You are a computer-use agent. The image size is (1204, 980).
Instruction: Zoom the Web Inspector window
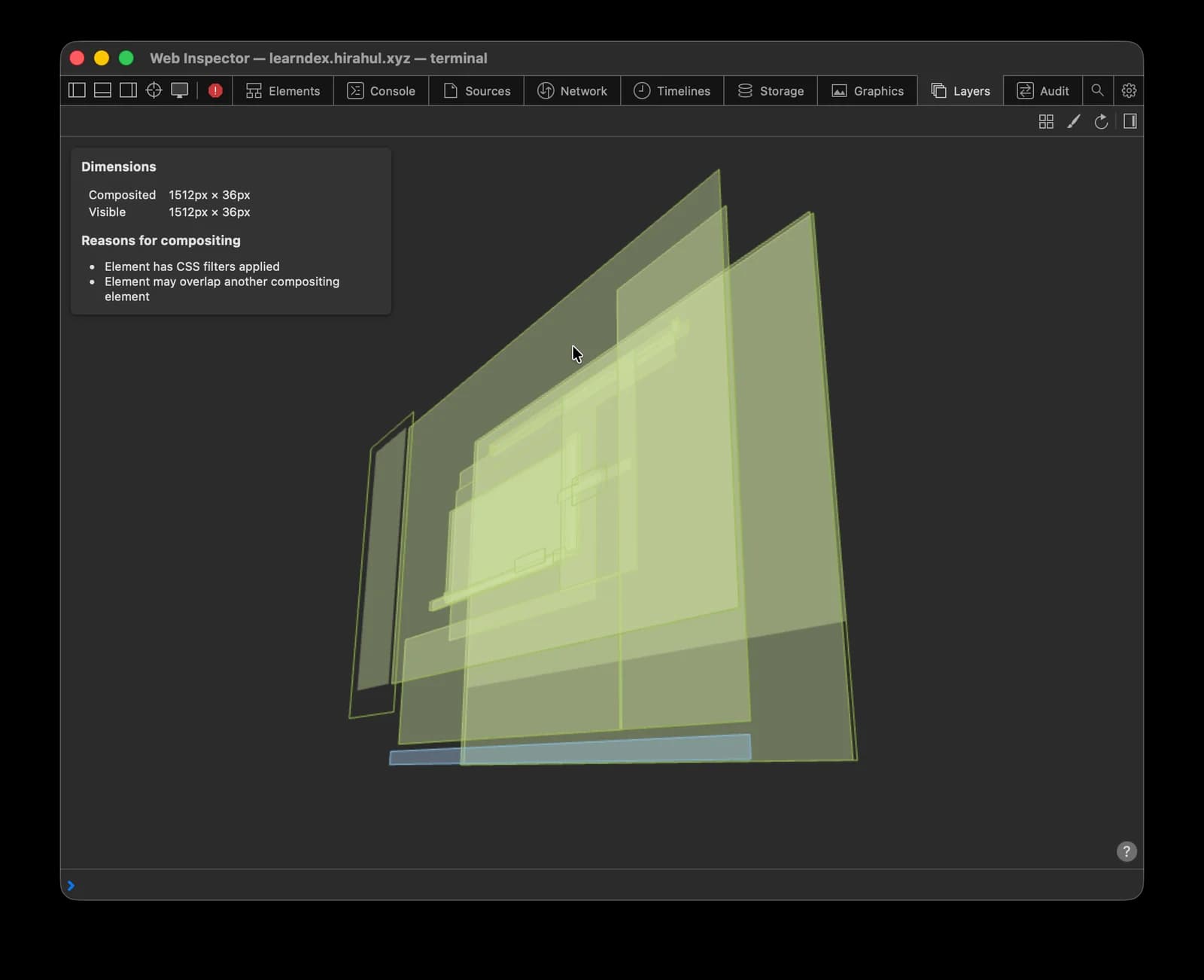[126, 58]
